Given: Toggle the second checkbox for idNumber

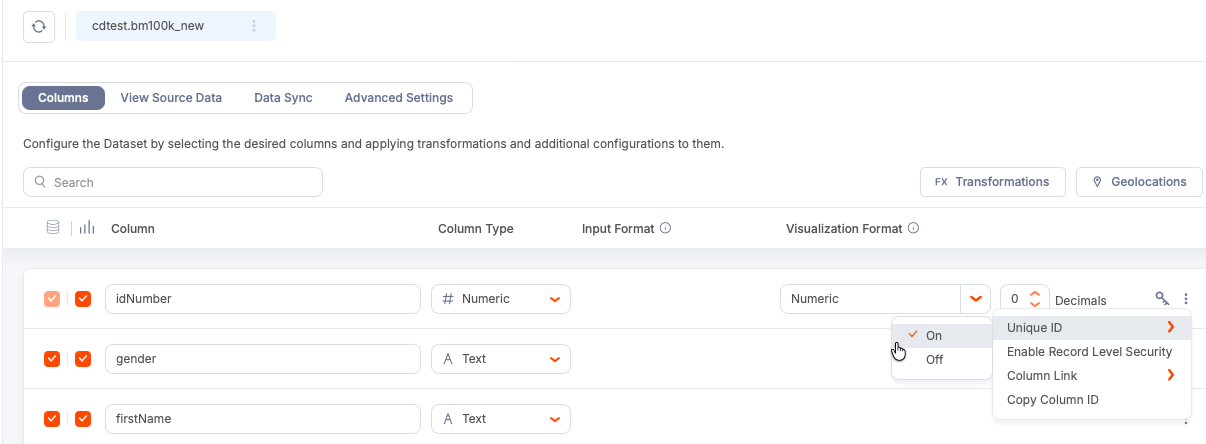Looking at the screenshot, I should tap(83, 299).
